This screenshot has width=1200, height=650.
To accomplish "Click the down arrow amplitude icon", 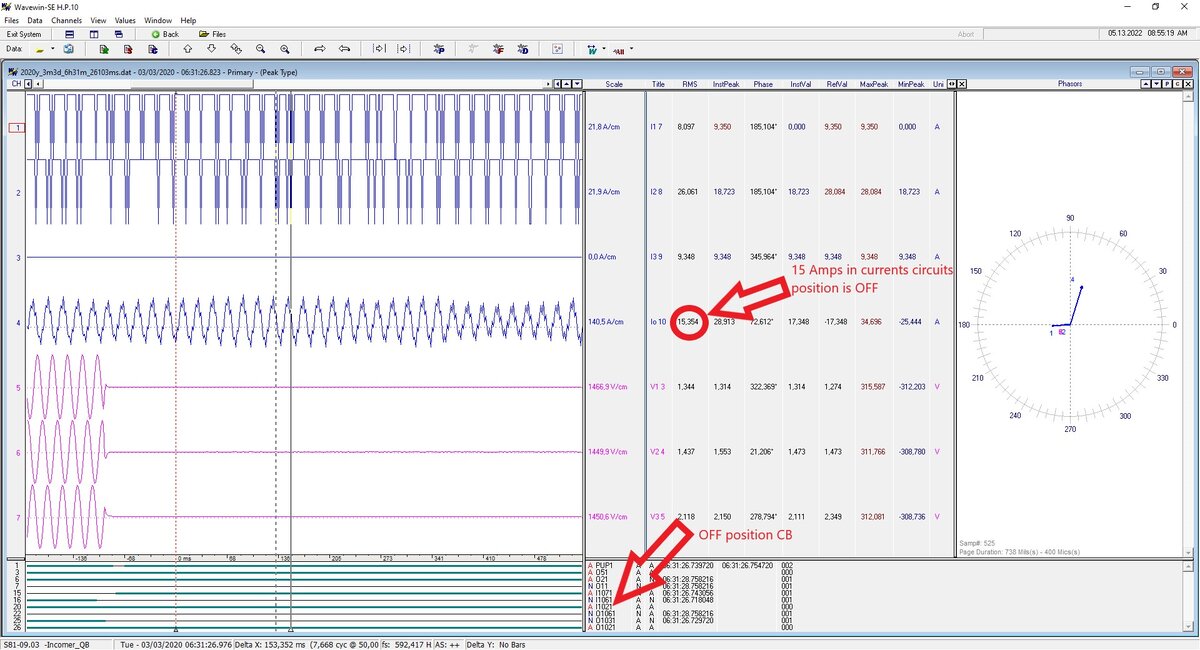I will pos(211,48).
